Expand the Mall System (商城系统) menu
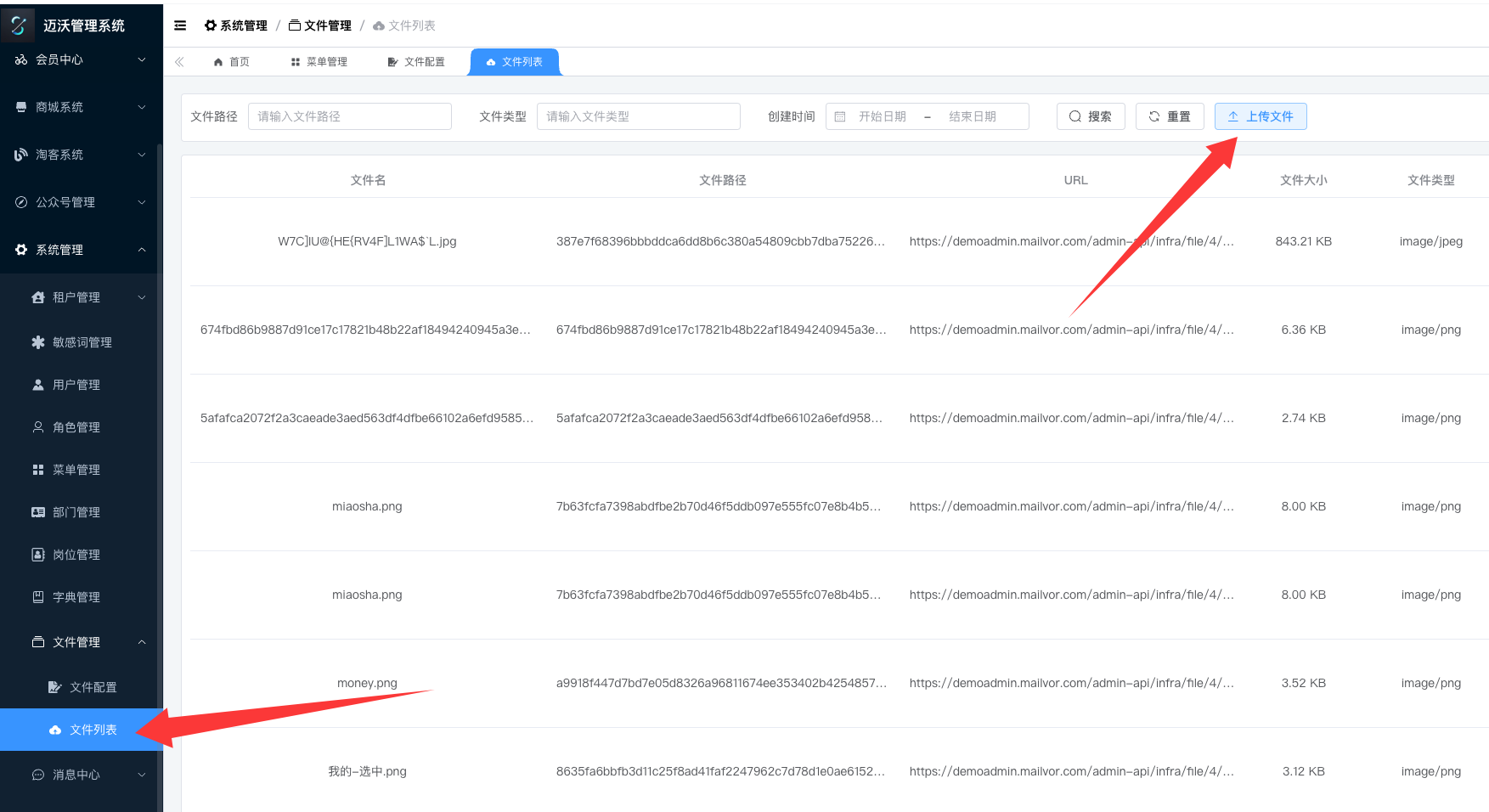The height and width of the screenshot is (812, 1489). [81, 107]
